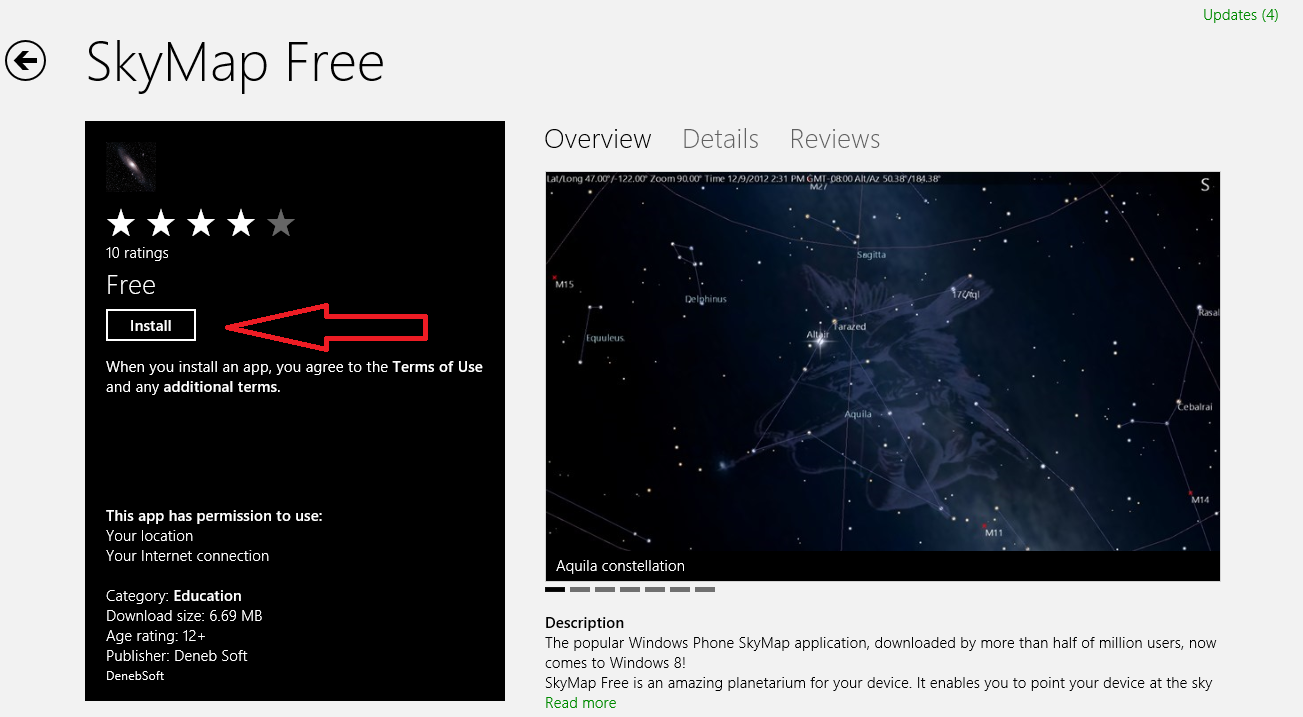Click 'Your Internet connection' permission text
1303x717 pixels.
point(188,556)
